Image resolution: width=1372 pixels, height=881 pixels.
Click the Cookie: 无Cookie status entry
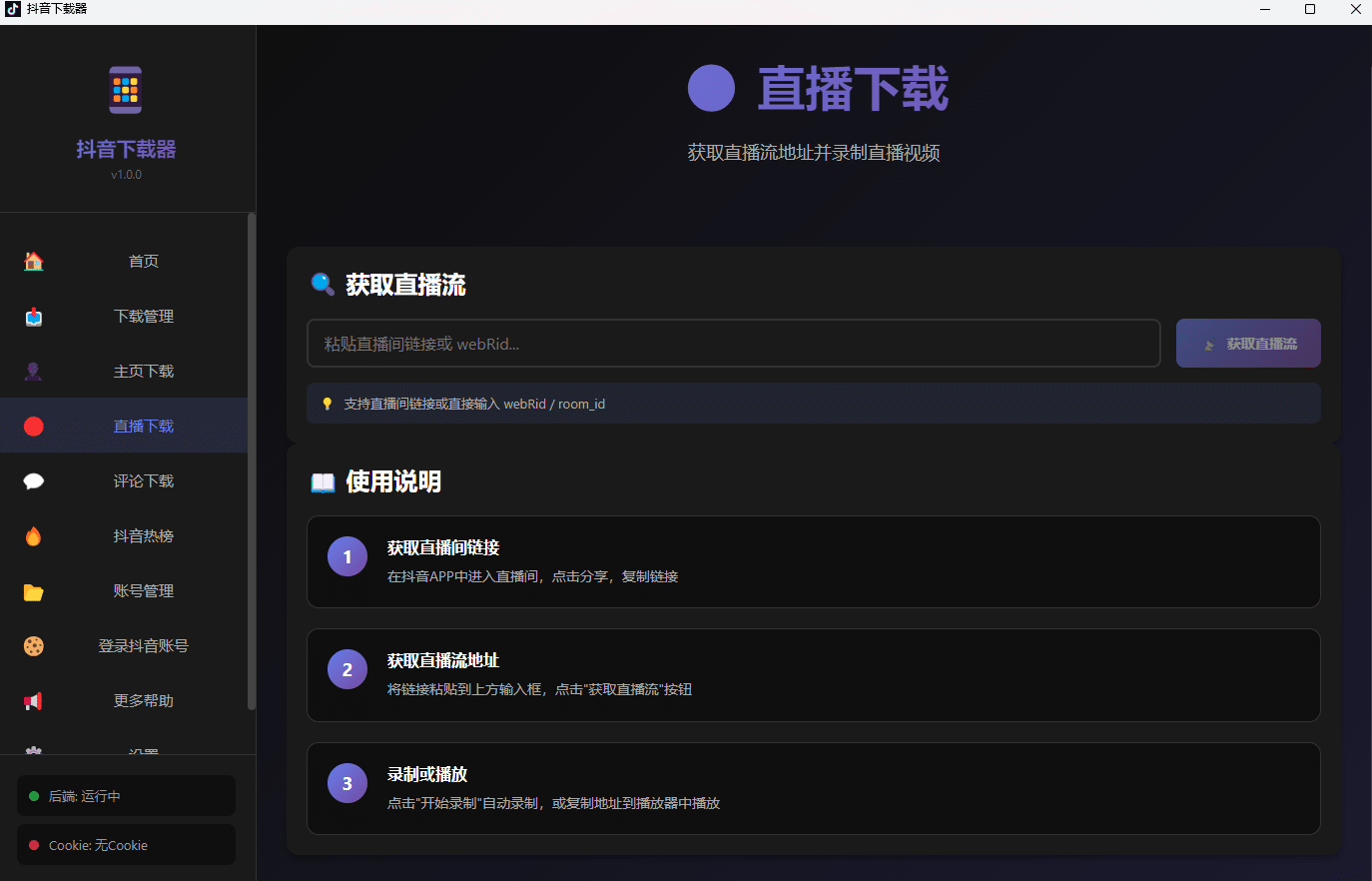tap(125, 844)
